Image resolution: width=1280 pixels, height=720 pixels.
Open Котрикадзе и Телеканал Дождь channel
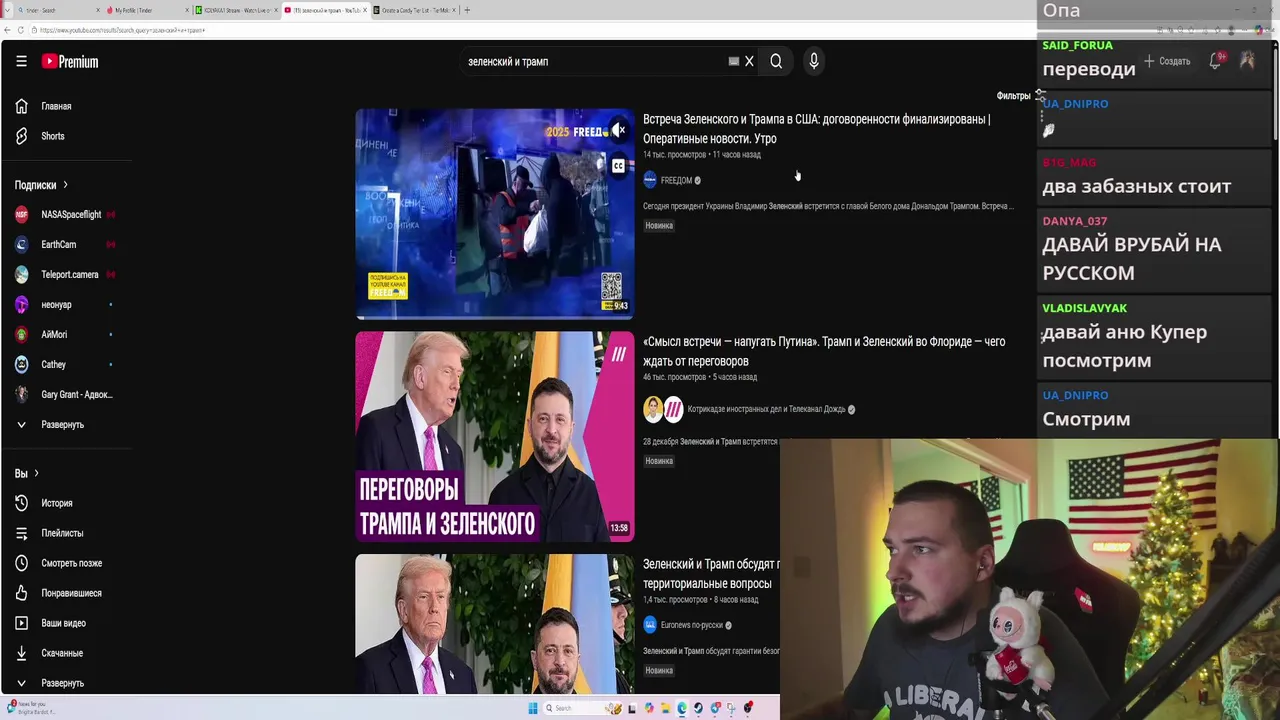pos(766,409)
